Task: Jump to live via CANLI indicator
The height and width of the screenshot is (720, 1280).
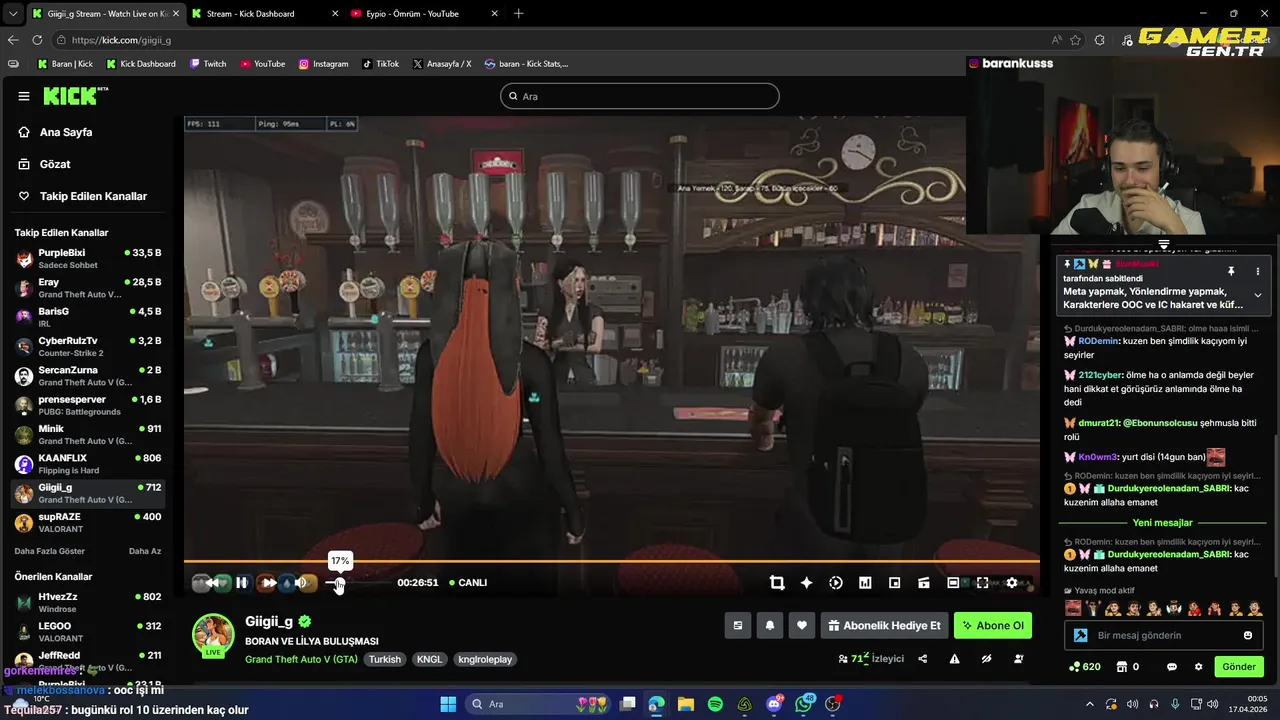Action: [468, 583]
